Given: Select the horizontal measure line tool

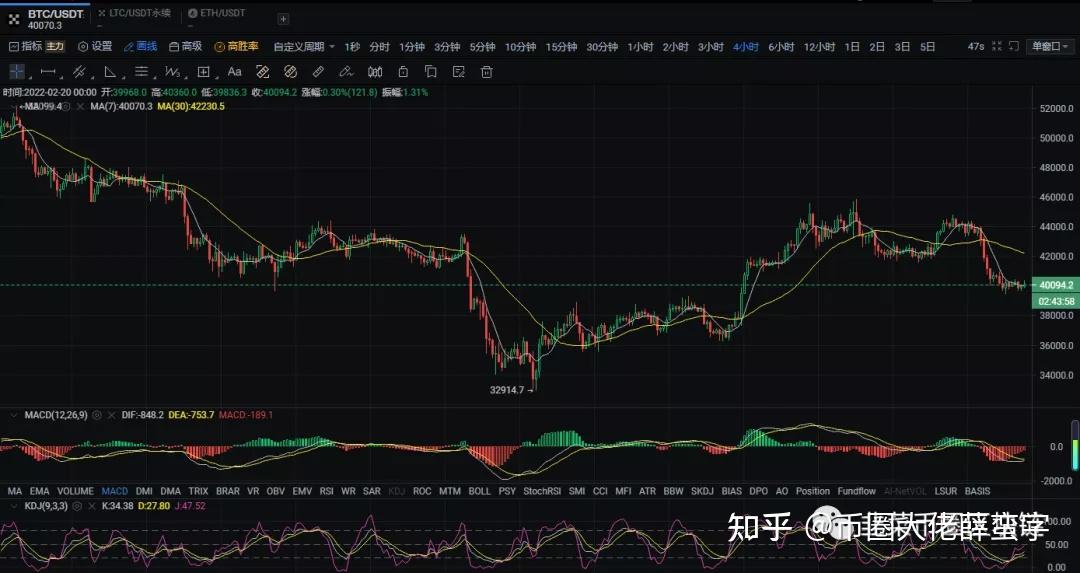Looking at the screenshot, I should coord(48,72).
